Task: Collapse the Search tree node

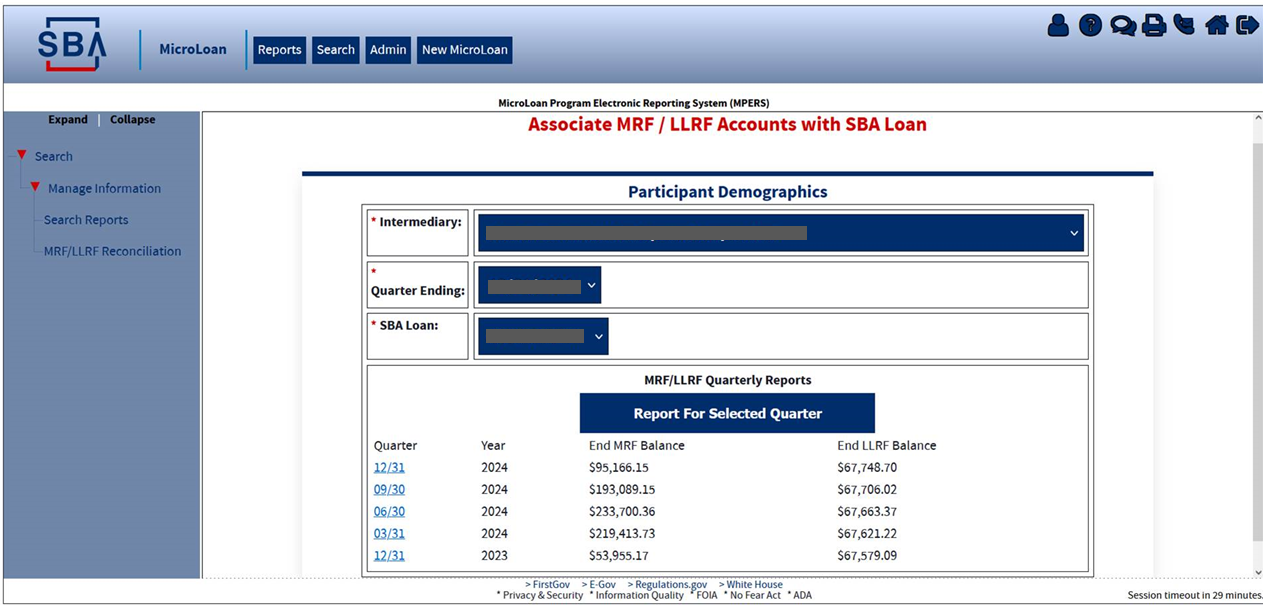Action: [22, 156]
